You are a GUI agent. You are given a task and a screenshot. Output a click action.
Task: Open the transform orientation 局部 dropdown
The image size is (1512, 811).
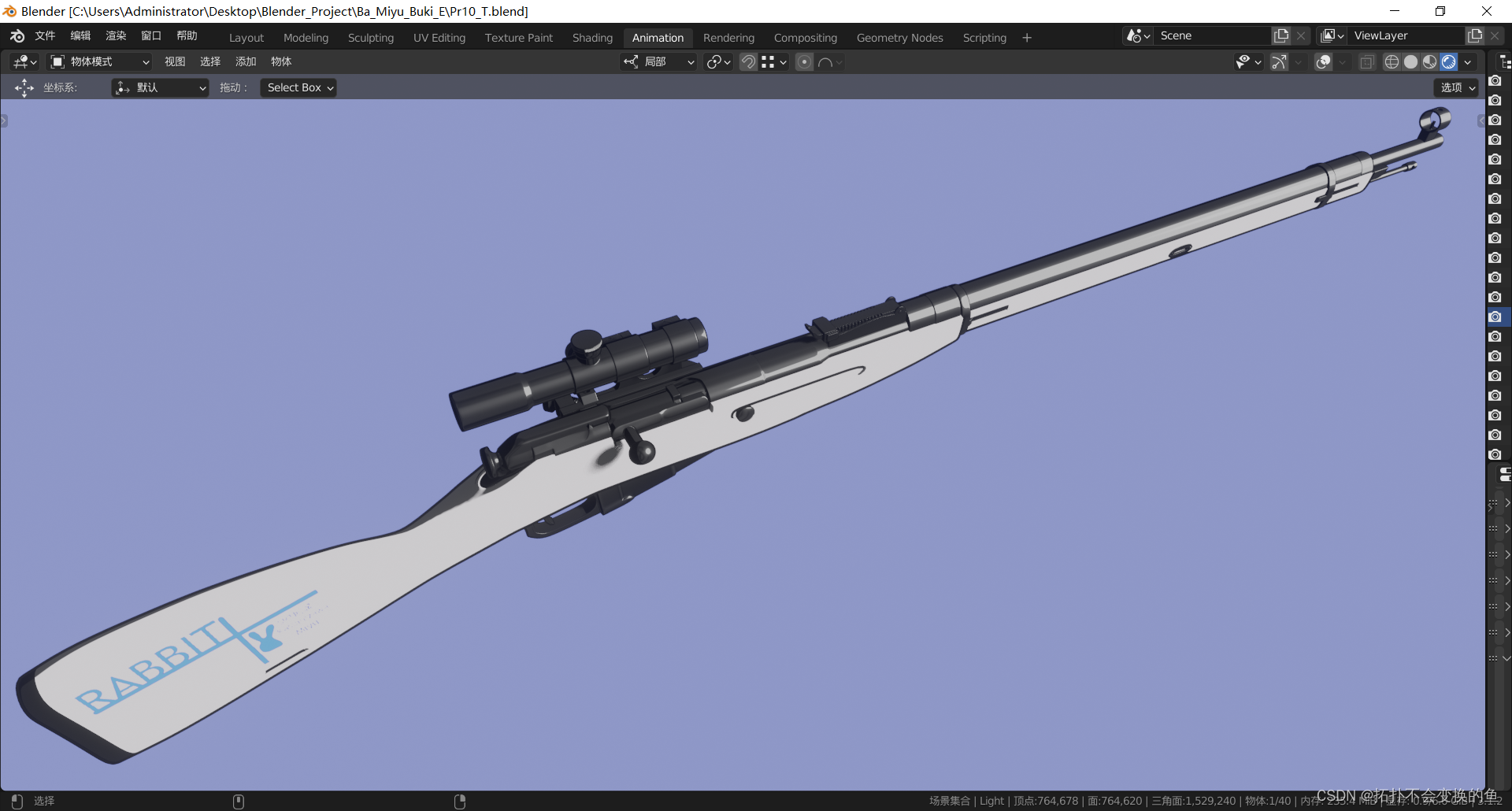click(x=659, y=61)
